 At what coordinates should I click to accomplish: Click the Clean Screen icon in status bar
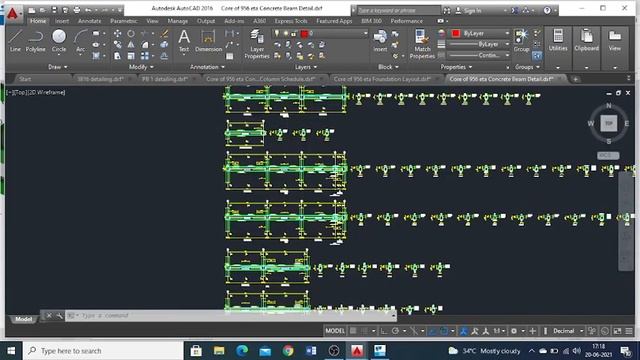coord(618,331)
